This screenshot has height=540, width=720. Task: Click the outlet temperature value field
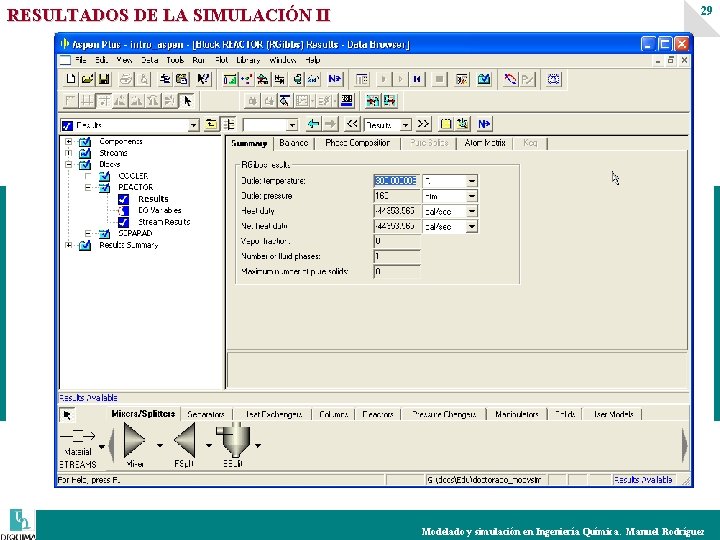[396, 181]
